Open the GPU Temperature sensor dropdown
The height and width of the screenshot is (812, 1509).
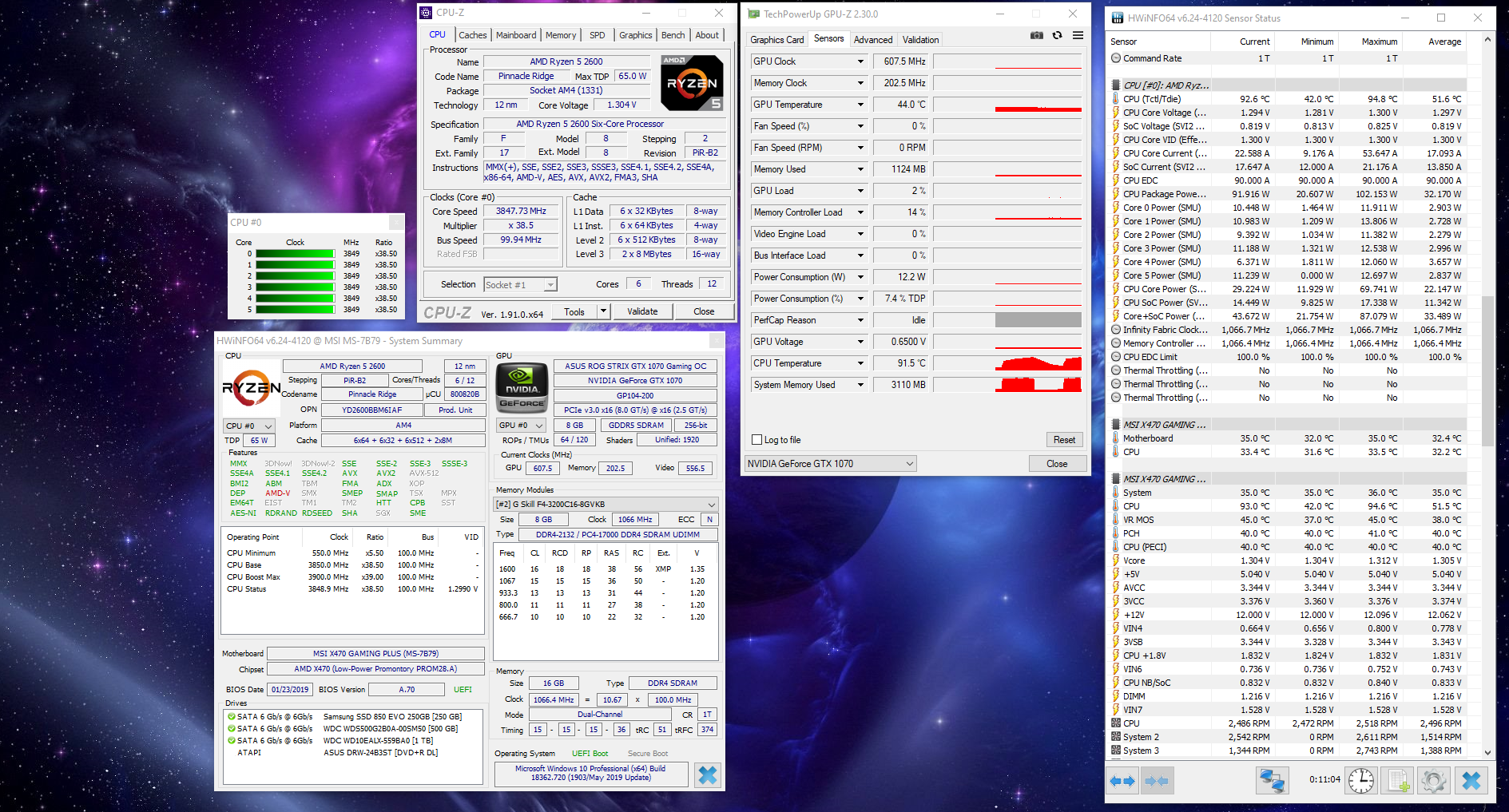[860, 105]
